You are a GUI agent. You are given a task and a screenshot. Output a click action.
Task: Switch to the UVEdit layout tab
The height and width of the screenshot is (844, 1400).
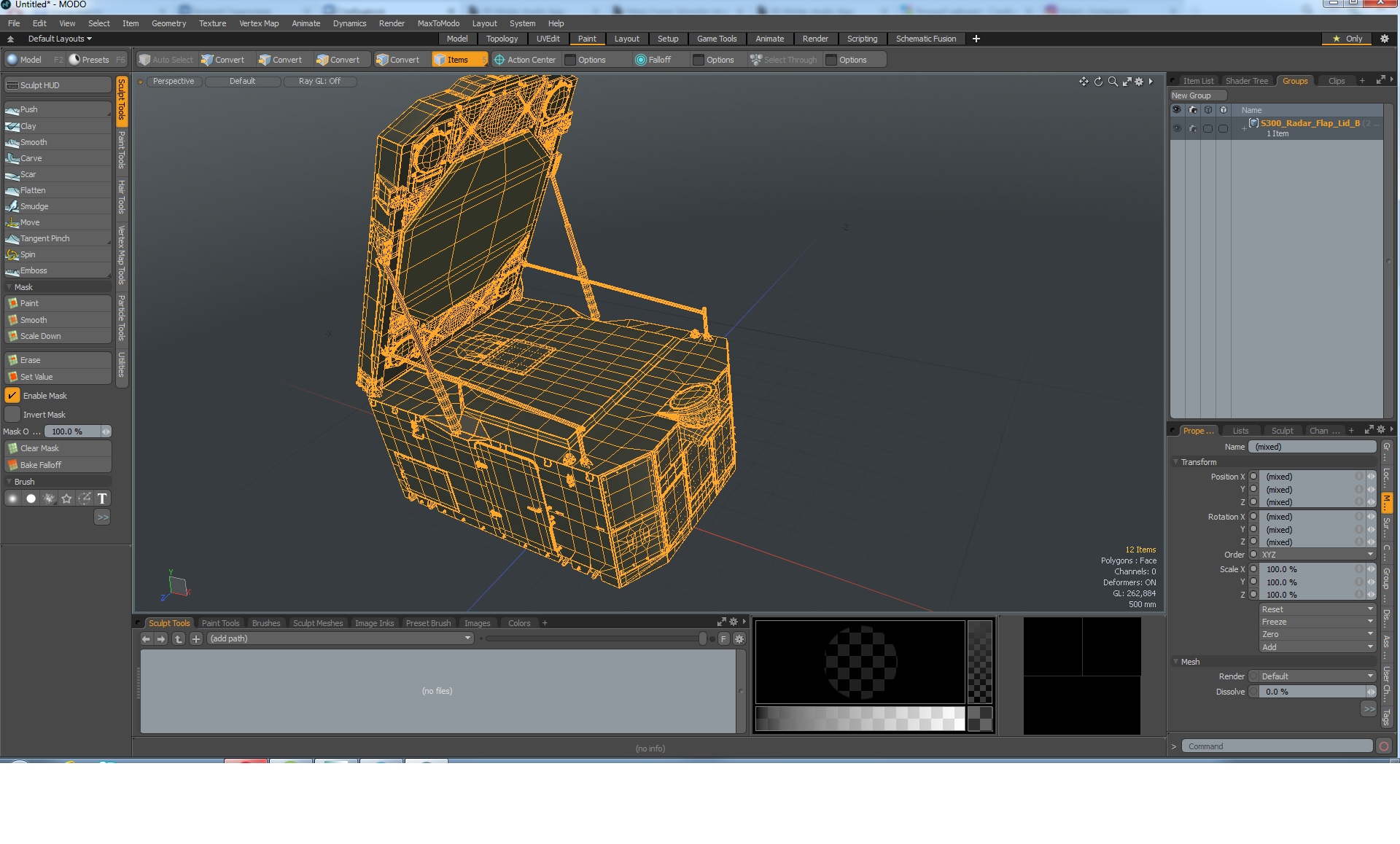tap(548, 39)
